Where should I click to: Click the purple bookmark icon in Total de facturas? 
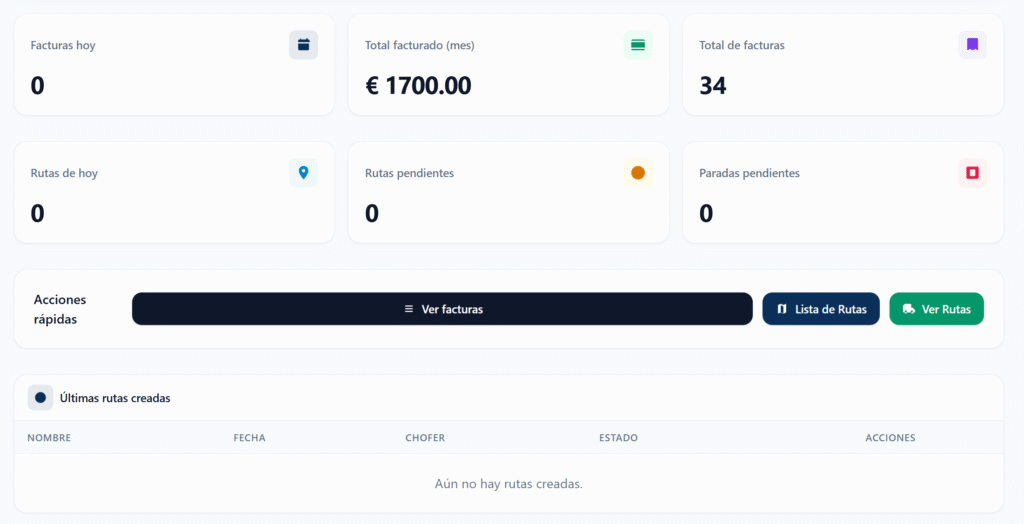[972, 45]
